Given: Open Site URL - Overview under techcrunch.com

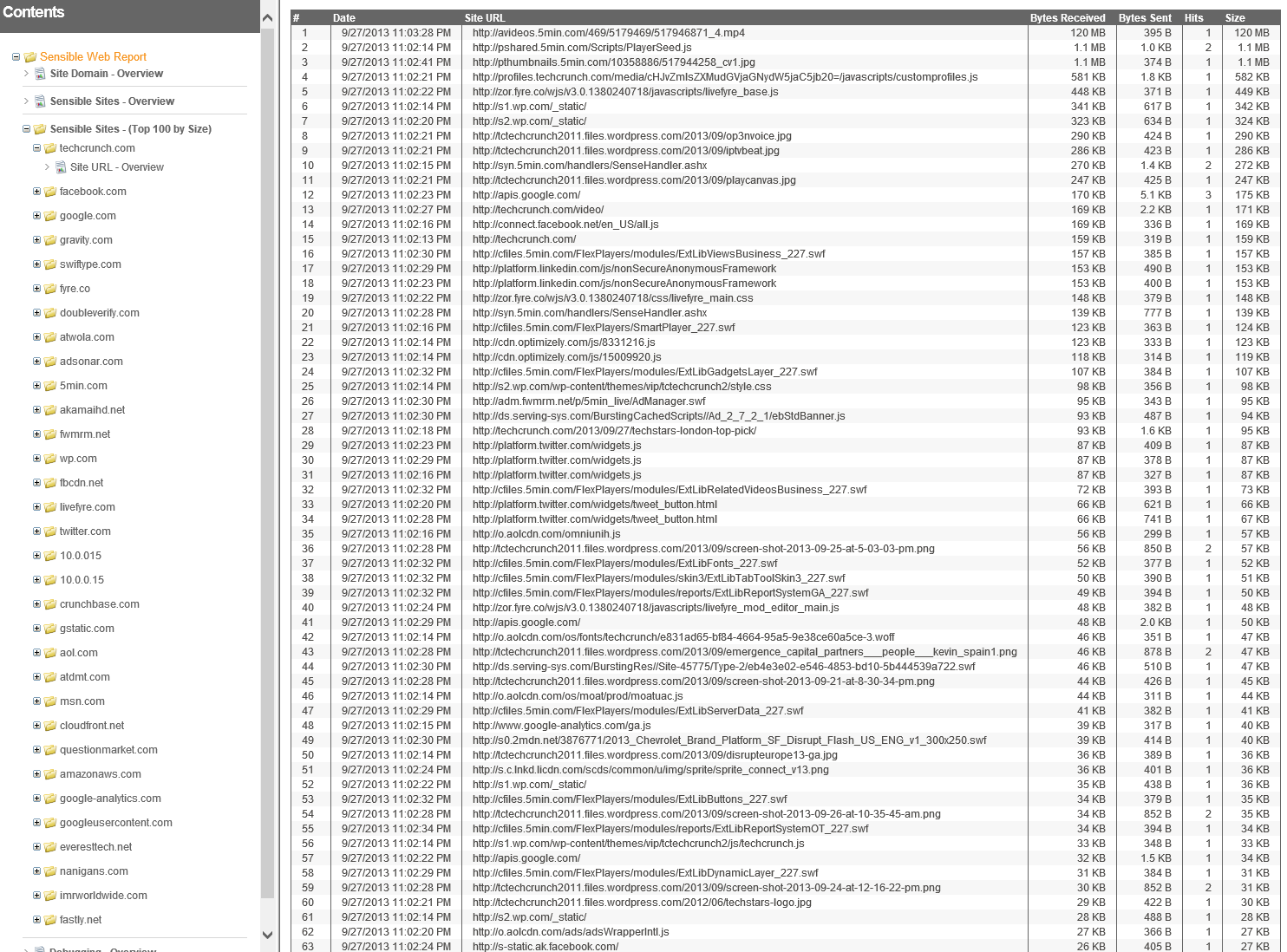Looking at the screenshot, I should click(117, 167).
